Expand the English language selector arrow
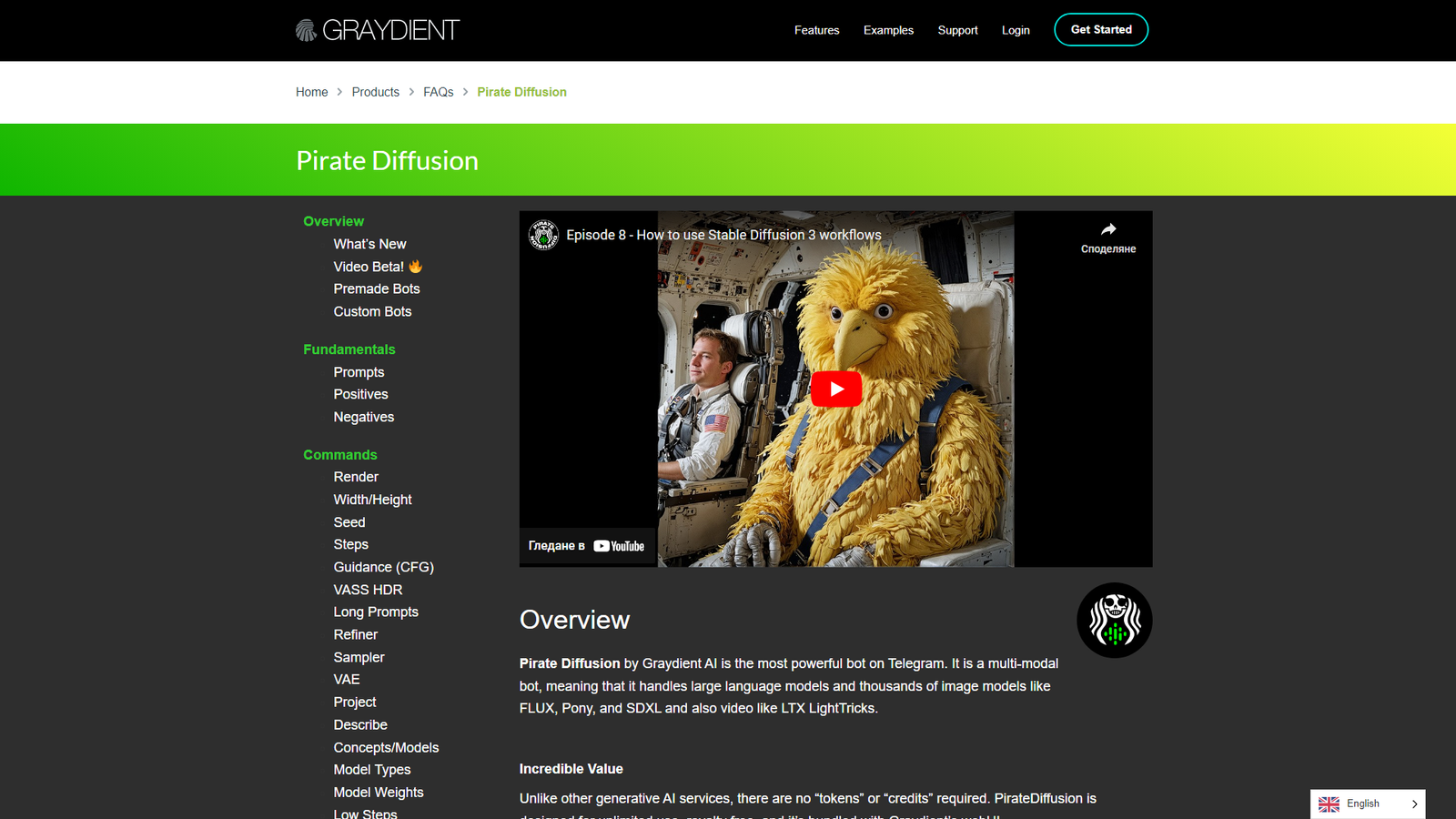Image resolution: width=1456 pixels, height=819 pixels. [1414, 804]
